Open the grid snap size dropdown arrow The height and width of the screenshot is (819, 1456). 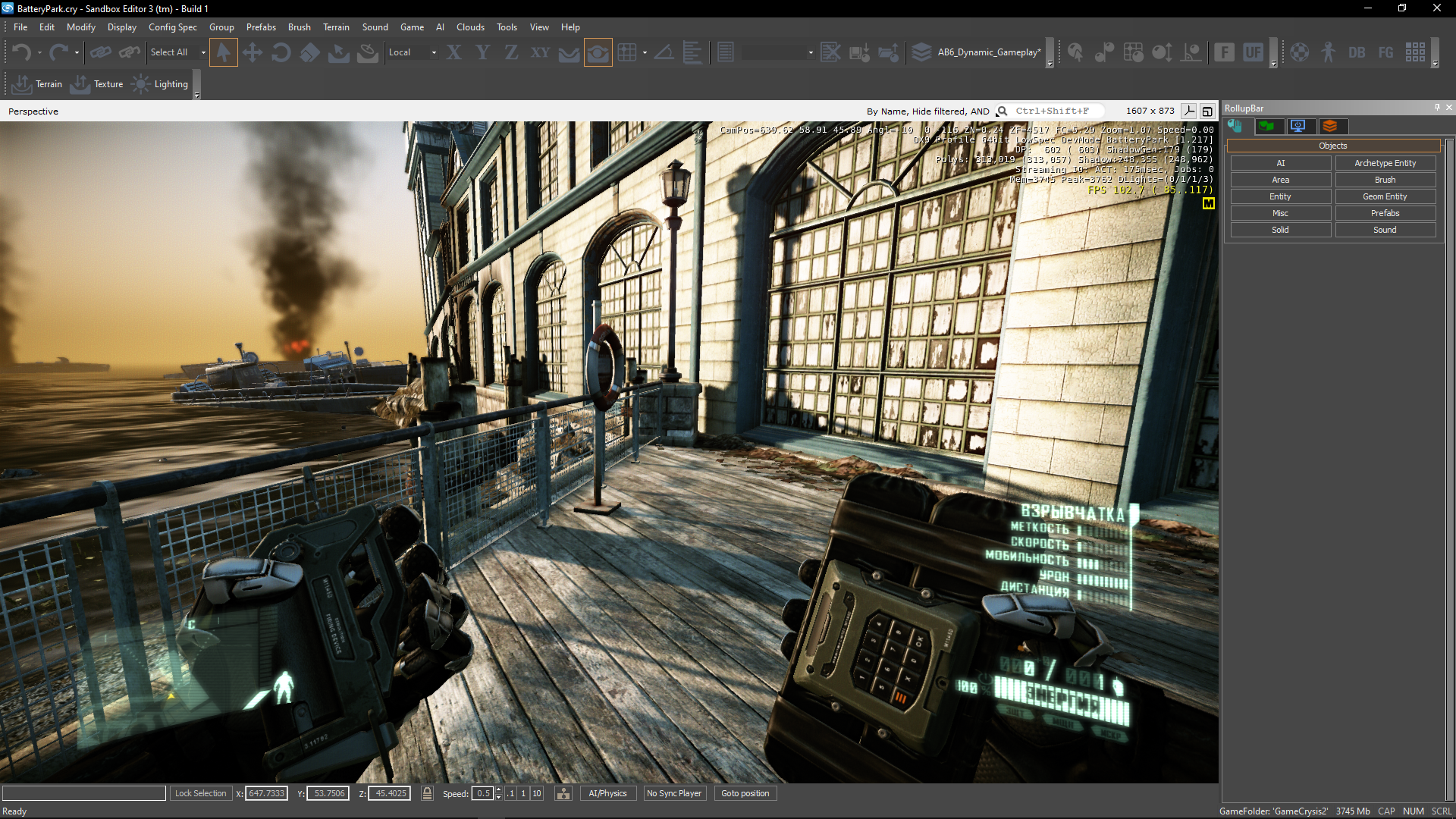tap(645, 52)
